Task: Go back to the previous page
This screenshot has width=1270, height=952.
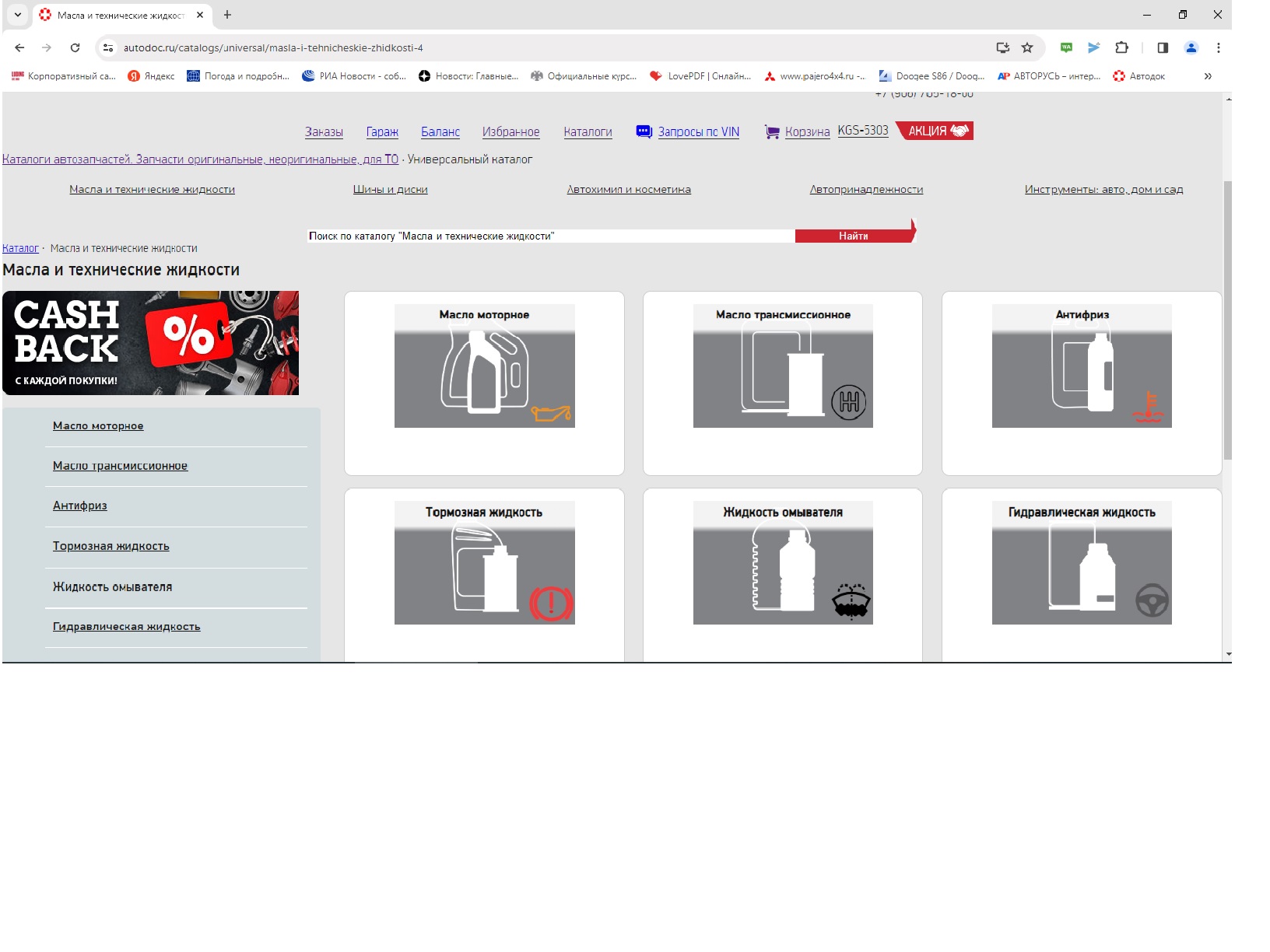Action: click(x=19, y=47)
